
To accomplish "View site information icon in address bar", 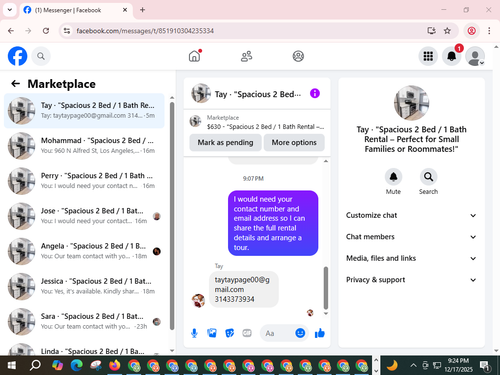I will click(x=67, y=31).
